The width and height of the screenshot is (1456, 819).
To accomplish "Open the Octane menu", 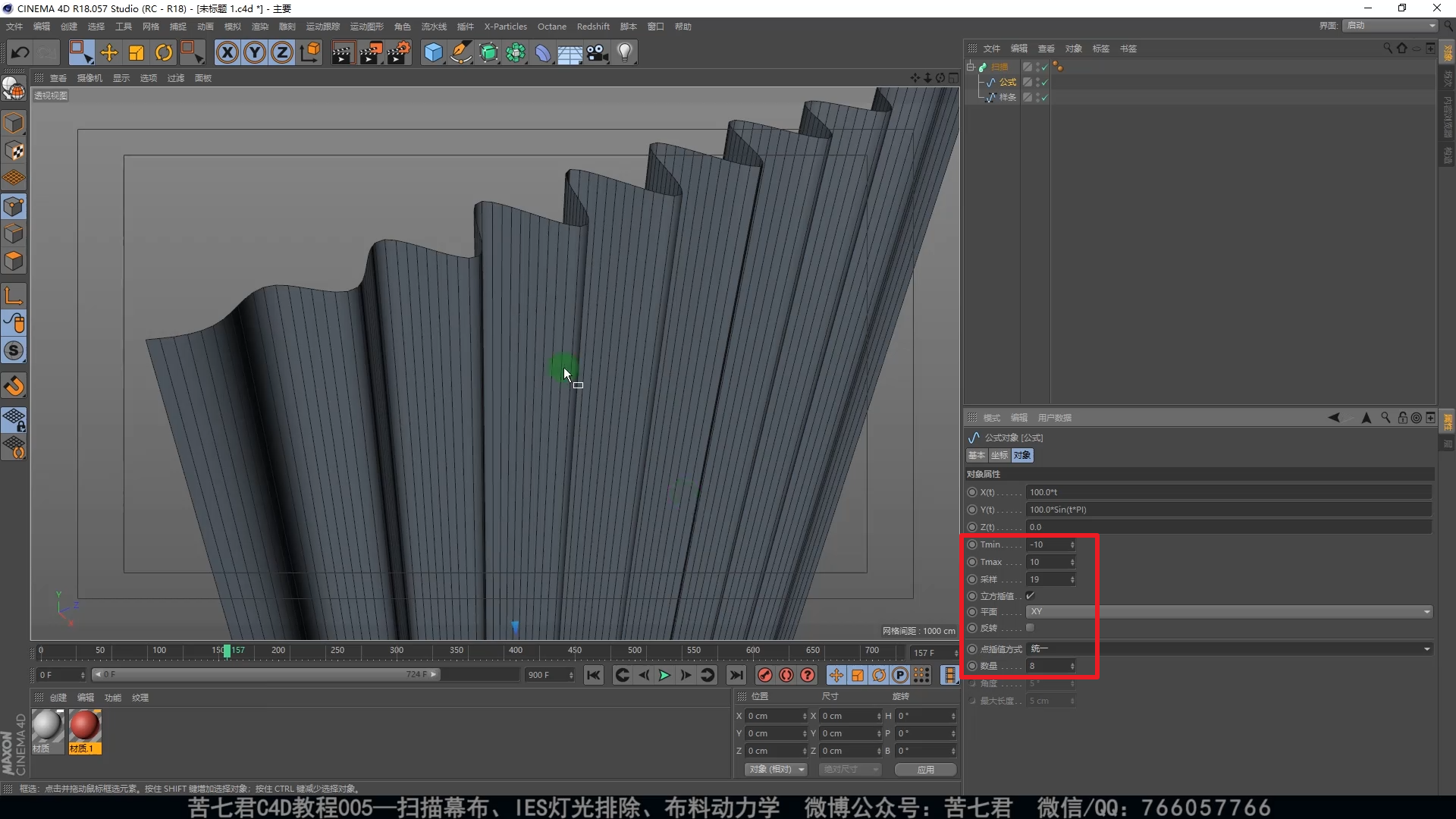I will coord(551,27).
